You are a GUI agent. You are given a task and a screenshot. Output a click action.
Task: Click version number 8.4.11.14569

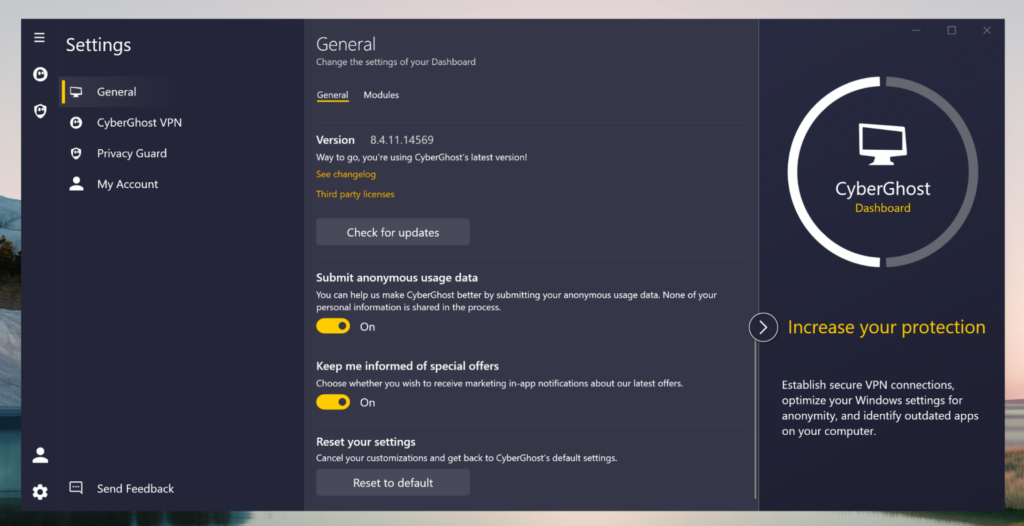[402, 140]
